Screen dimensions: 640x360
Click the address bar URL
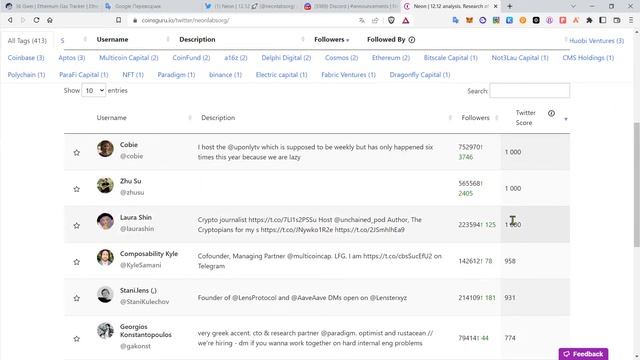coord(185,20)
